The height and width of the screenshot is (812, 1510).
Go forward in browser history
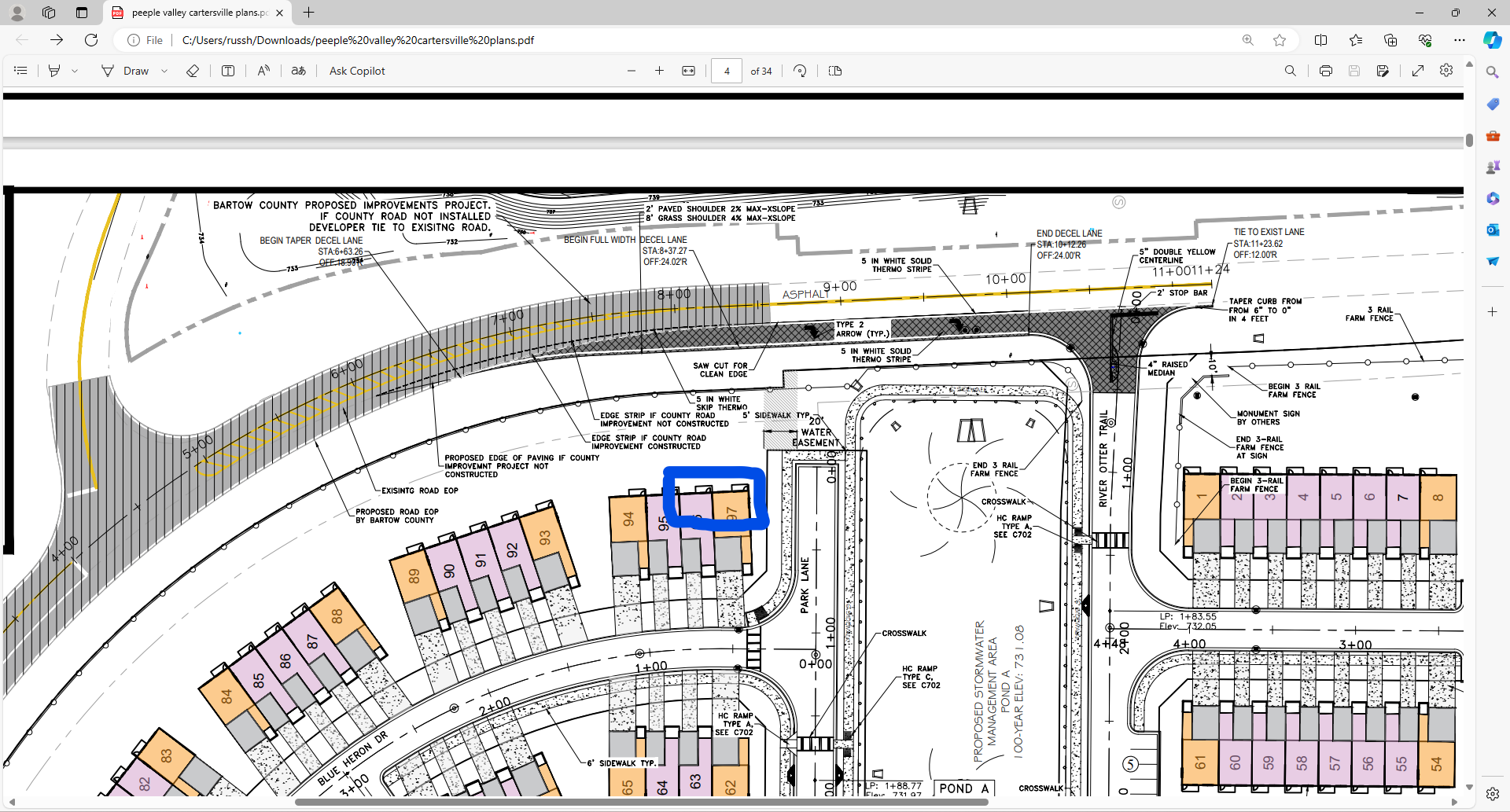pos(57,40)
